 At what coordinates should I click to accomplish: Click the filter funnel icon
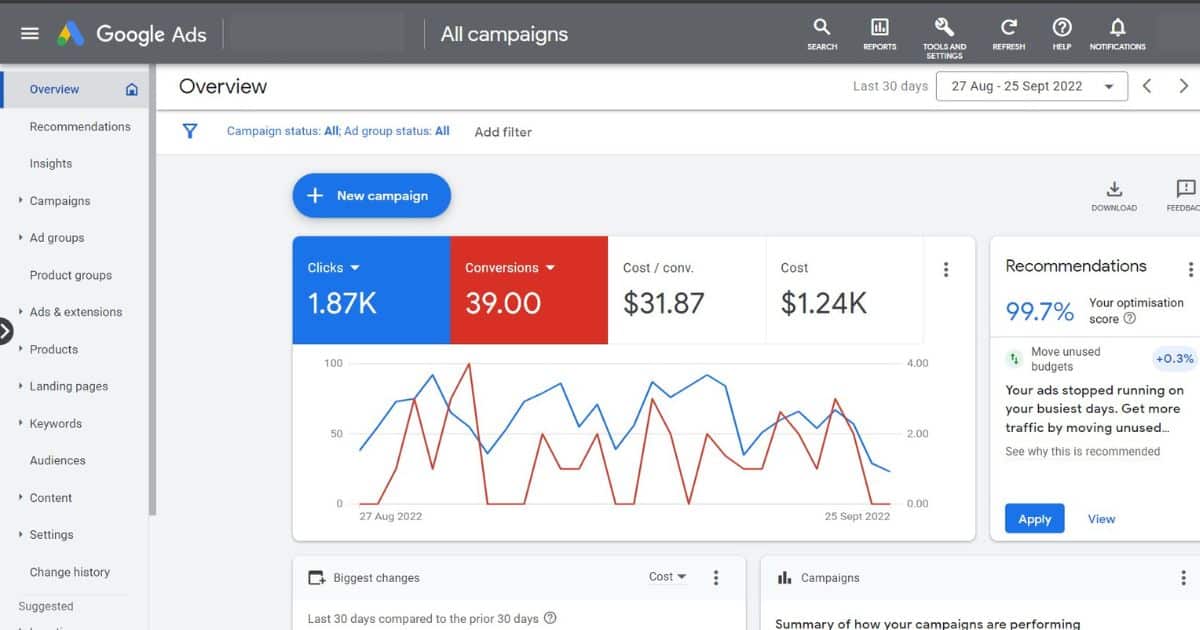[190, 131]
